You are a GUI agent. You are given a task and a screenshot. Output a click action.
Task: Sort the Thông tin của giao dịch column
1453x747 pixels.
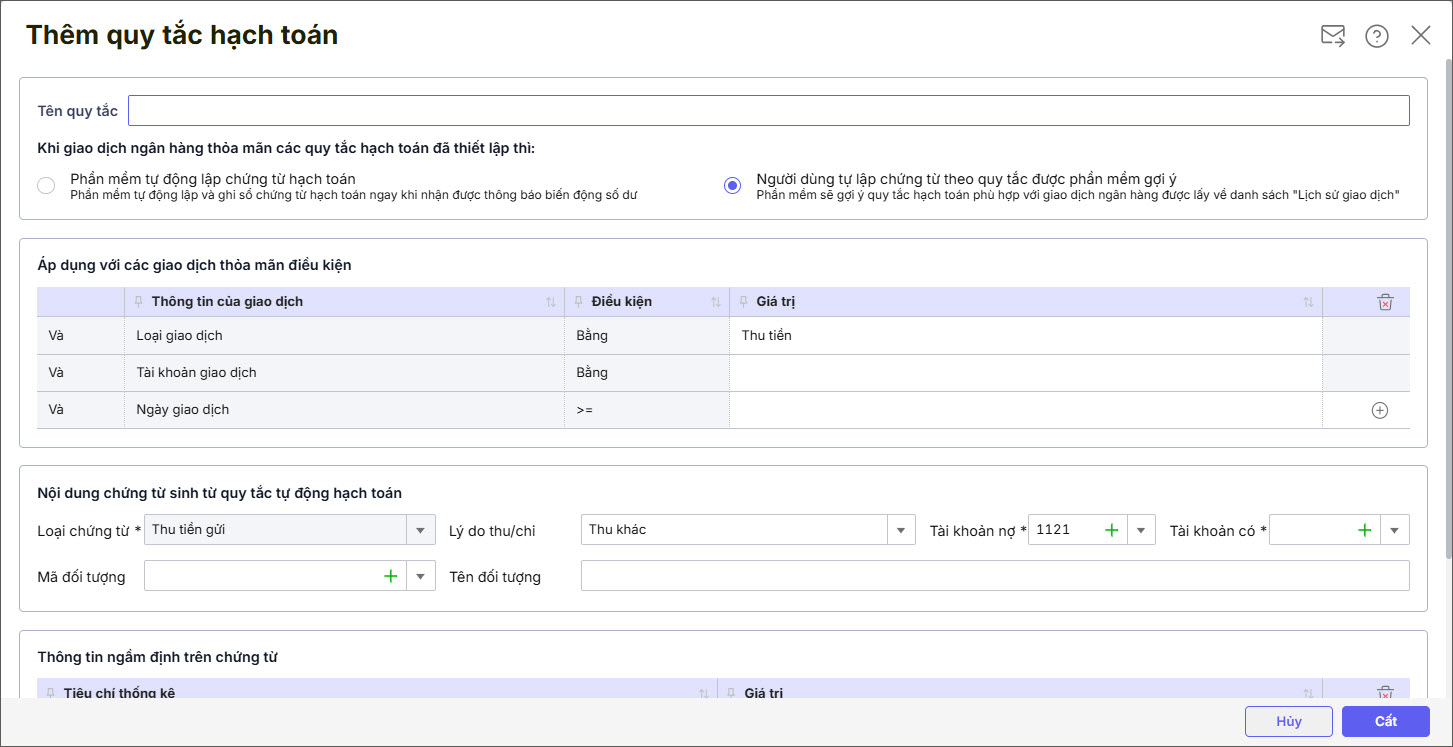point(550,302)
